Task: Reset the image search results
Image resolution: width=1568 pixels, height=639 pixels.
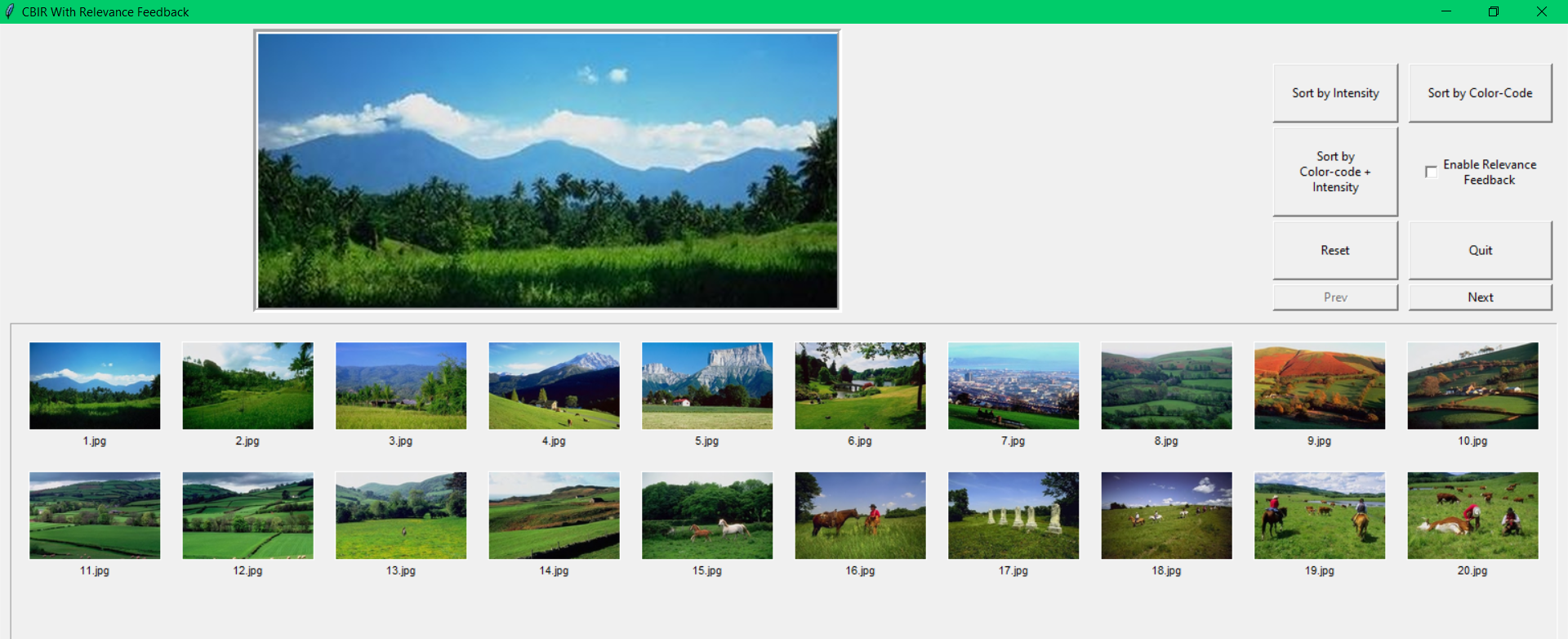Action: click(x=1334, y=250)
